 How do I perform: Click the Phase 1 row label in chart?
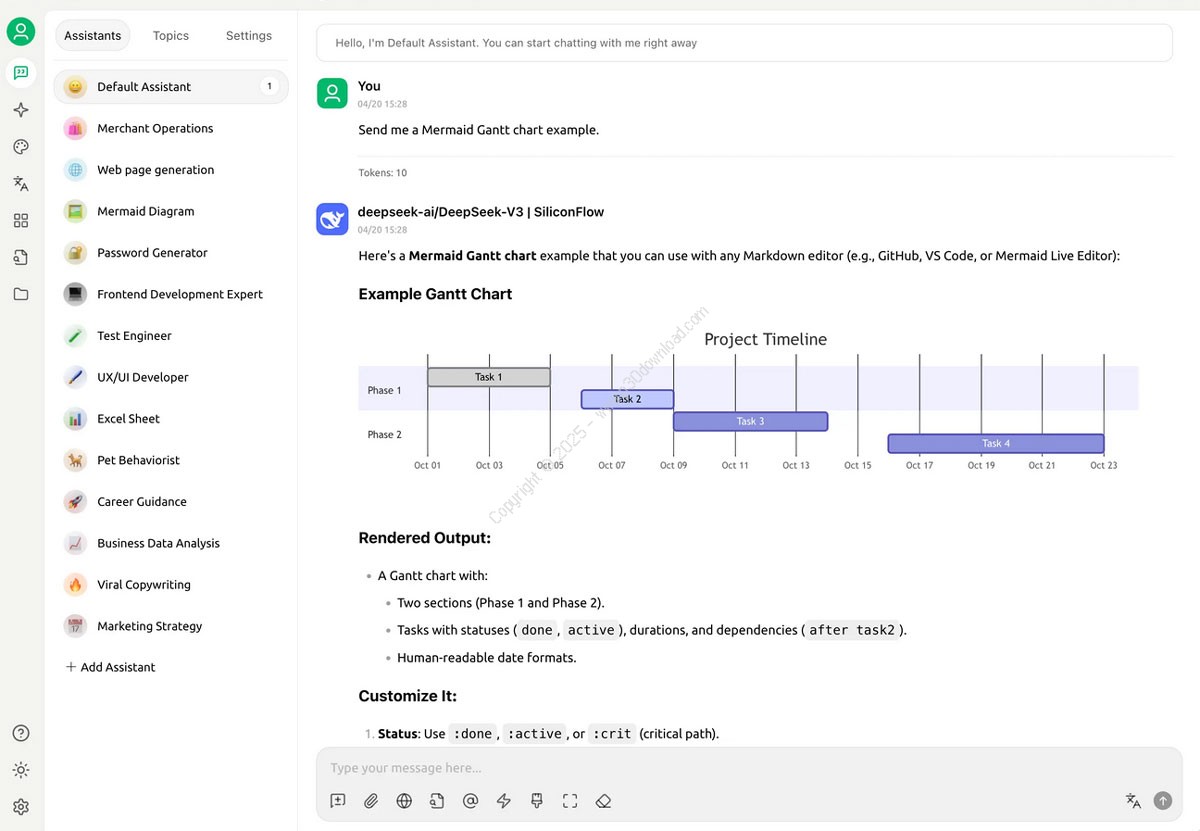(x=385, y=390)
